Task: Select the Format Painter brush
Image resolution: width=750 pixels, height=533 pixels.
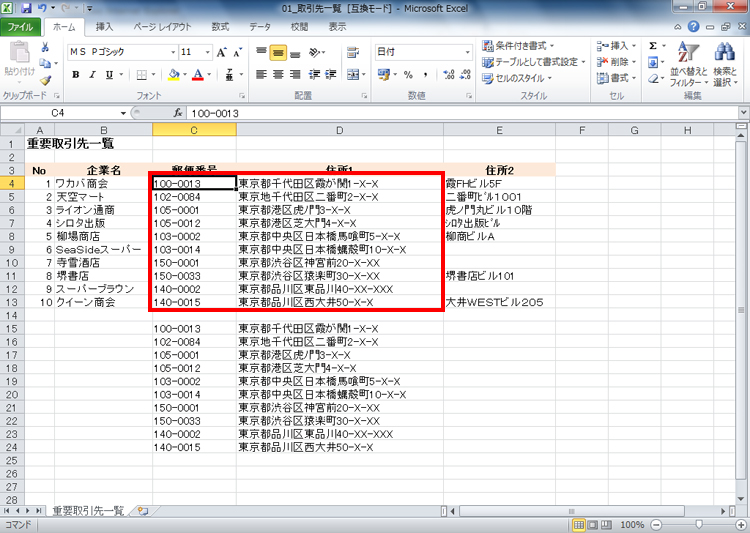Action: [x=45, y=80]
